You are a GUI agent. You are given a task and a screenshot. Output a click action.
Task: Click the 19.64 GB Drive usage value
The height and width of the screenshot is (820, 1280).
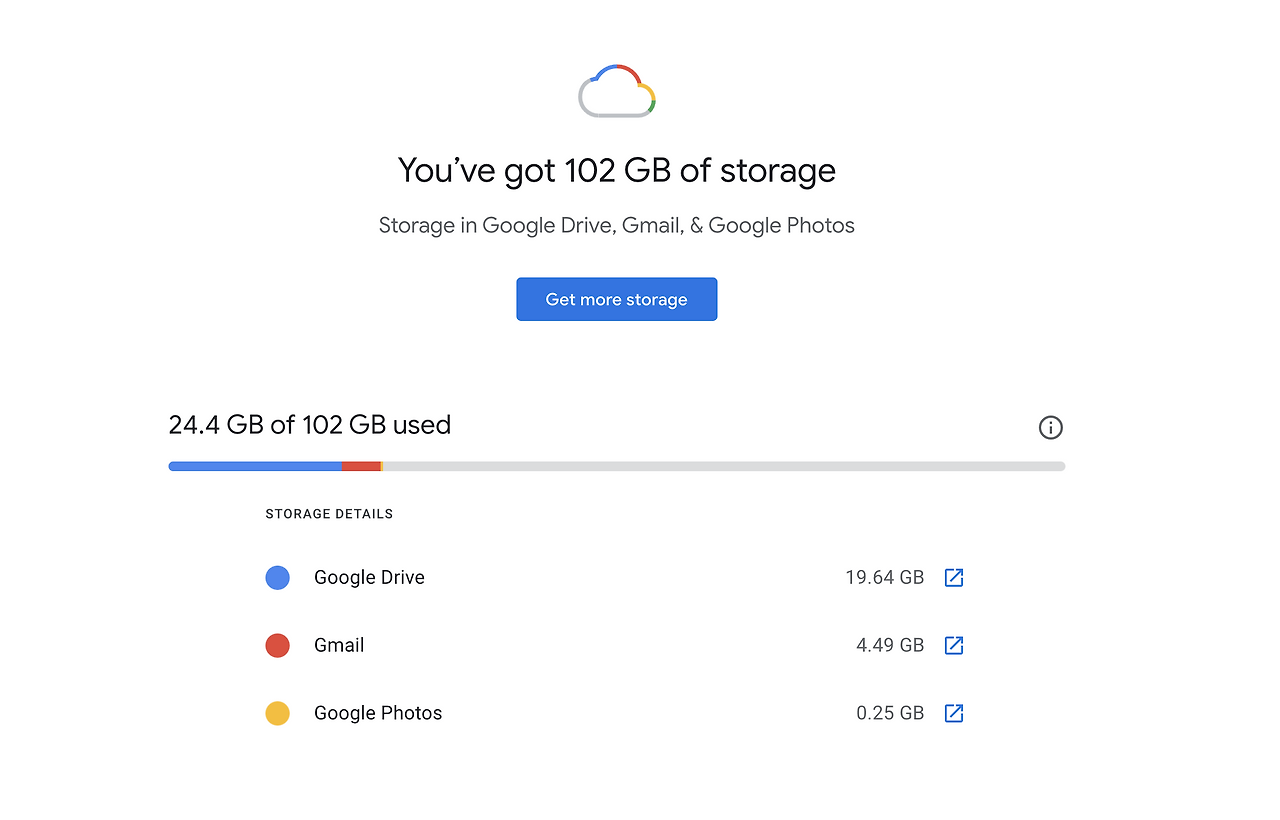pos(885,577)
